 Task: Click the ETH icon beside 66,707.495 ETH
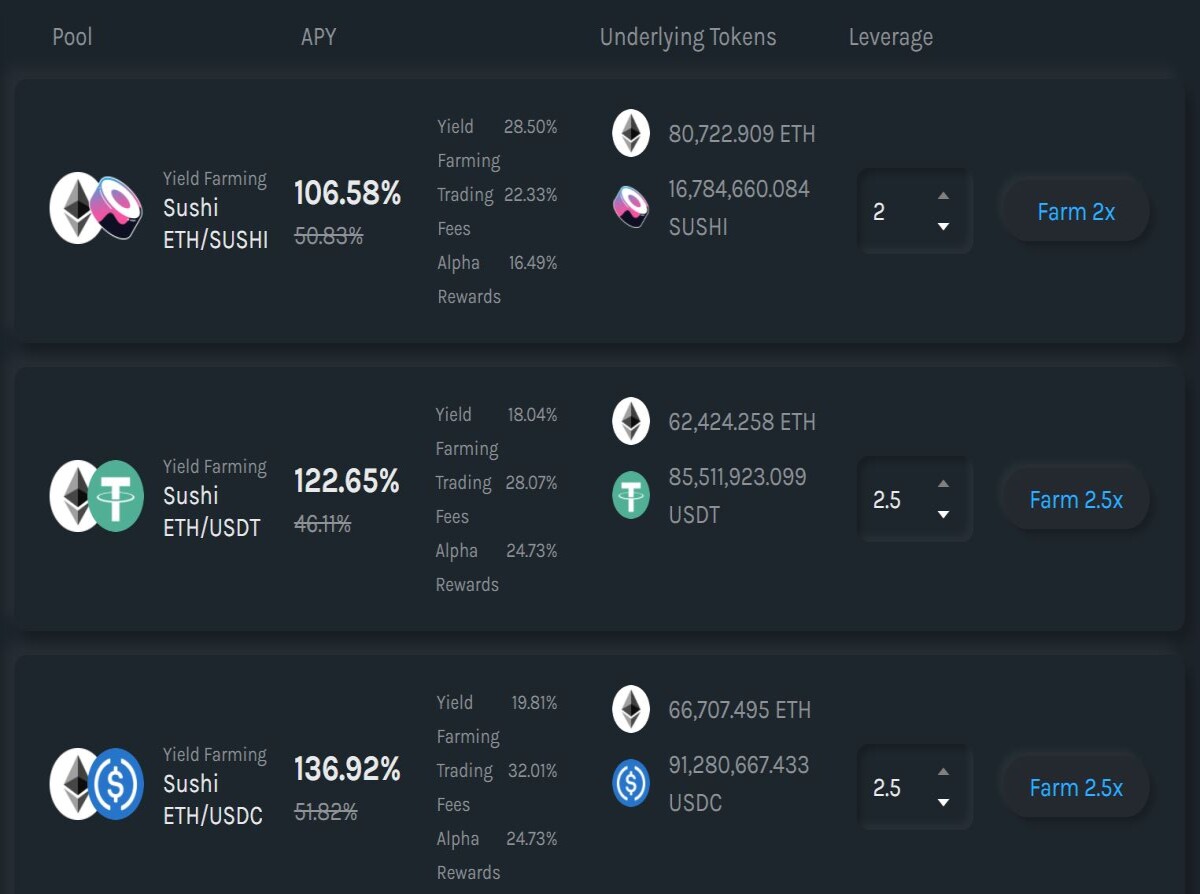(630, 709)
